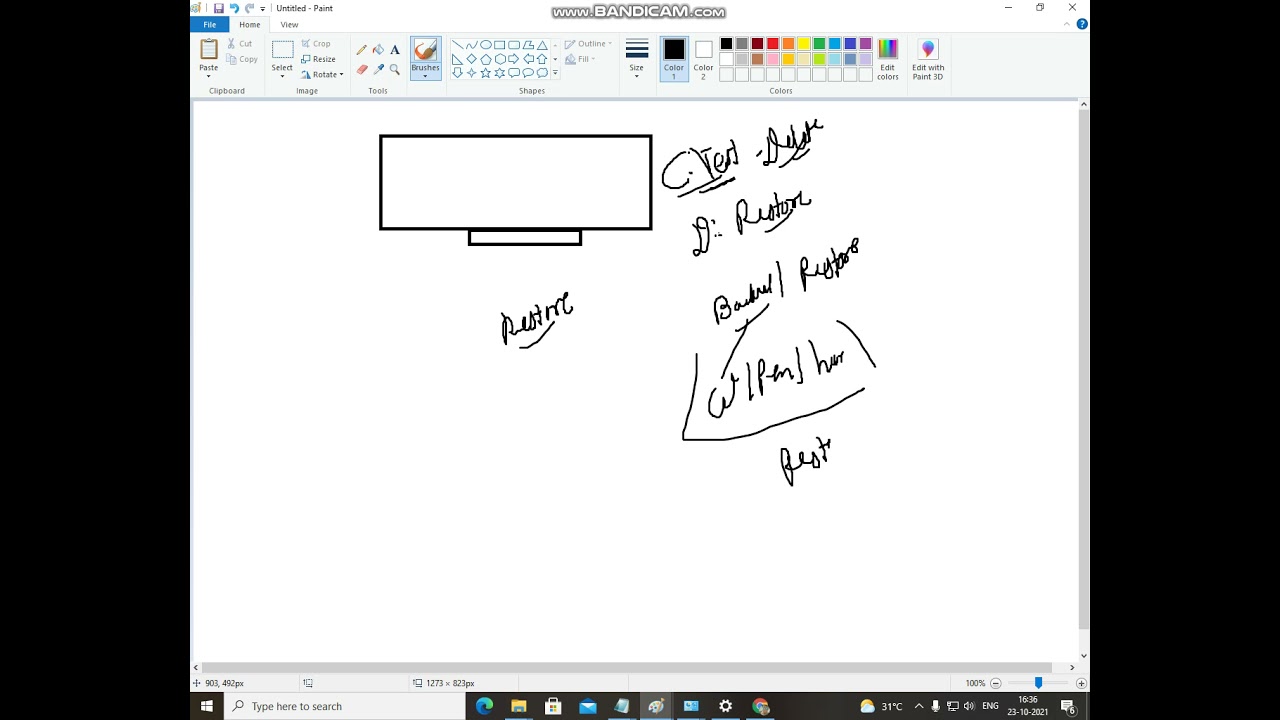Screen dimensions: 1280x720
Task: Choose the Rounded rectangle shape
Action: point(513,45)
